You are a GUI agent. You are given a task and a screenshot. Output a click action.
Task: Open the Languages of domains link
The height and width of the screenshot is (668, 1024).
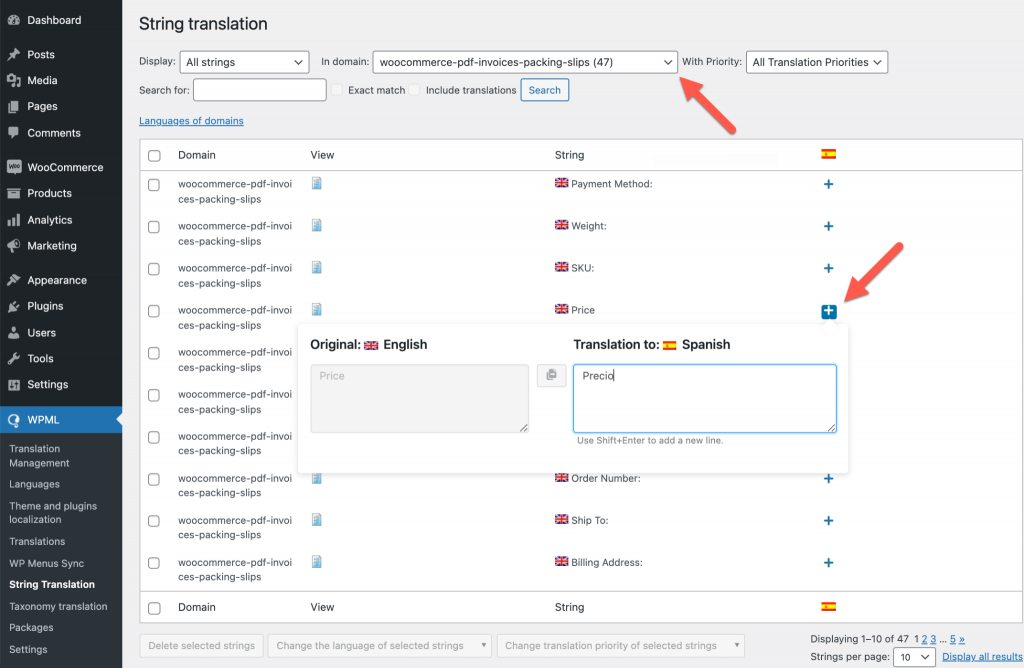point(191,121)
